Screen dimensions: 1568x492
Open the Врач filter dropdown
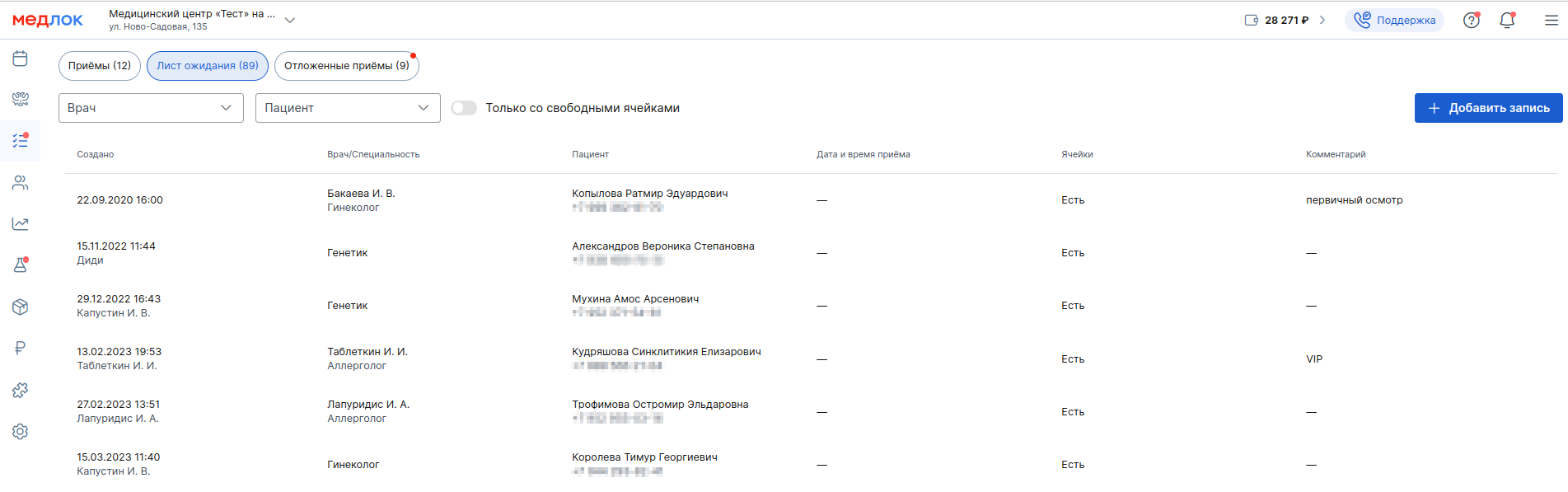click(151, 108)
